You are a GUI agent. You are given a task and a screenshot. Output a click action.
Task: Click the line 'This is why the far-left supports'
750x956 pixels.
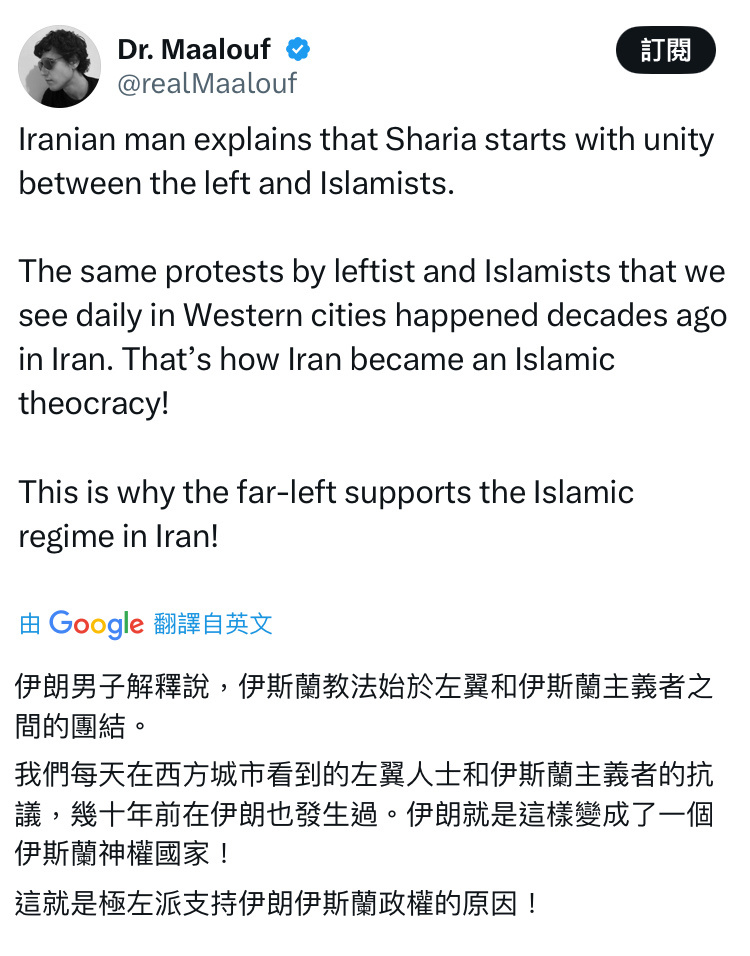pos(326,492)
